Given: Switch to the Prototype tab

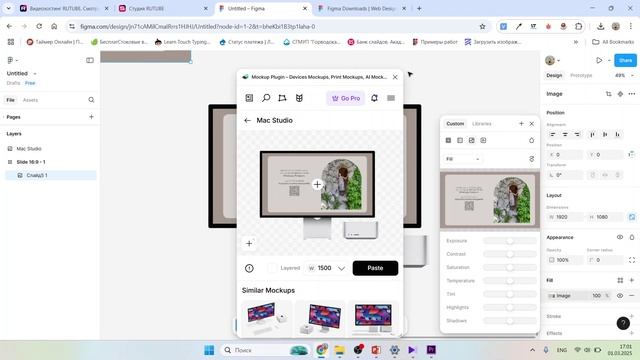Looking at the screenshot, I should point(581,76).
